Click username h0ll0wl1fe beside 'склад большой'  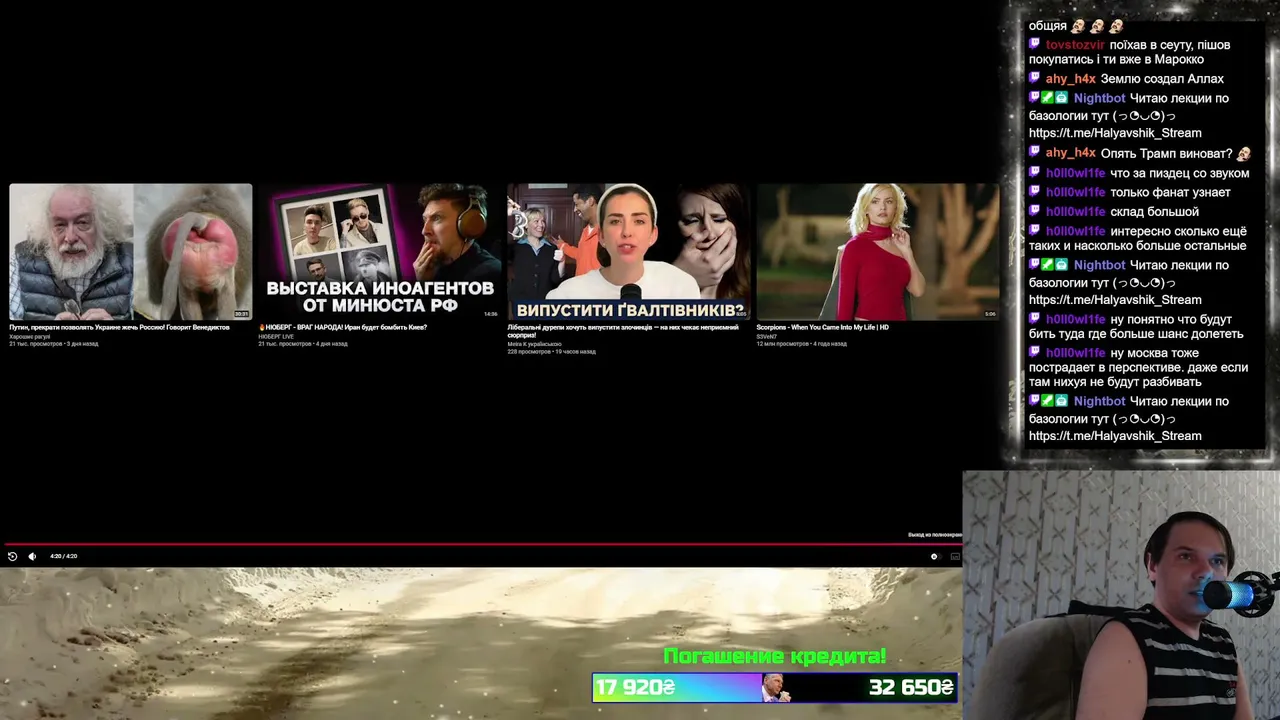[1075, 212]
